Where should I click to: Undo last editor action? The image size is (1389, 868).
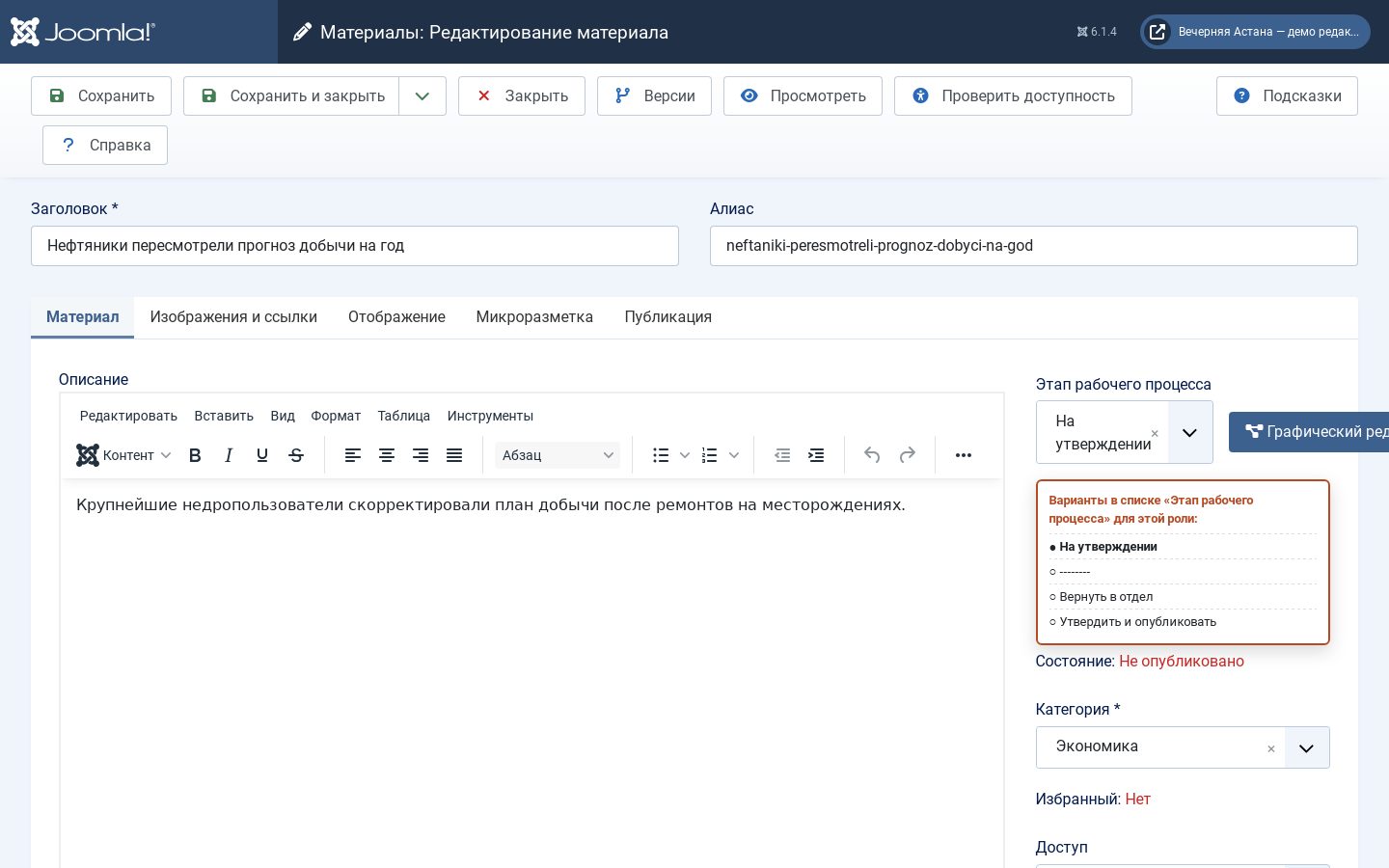(x=872, y=455)
